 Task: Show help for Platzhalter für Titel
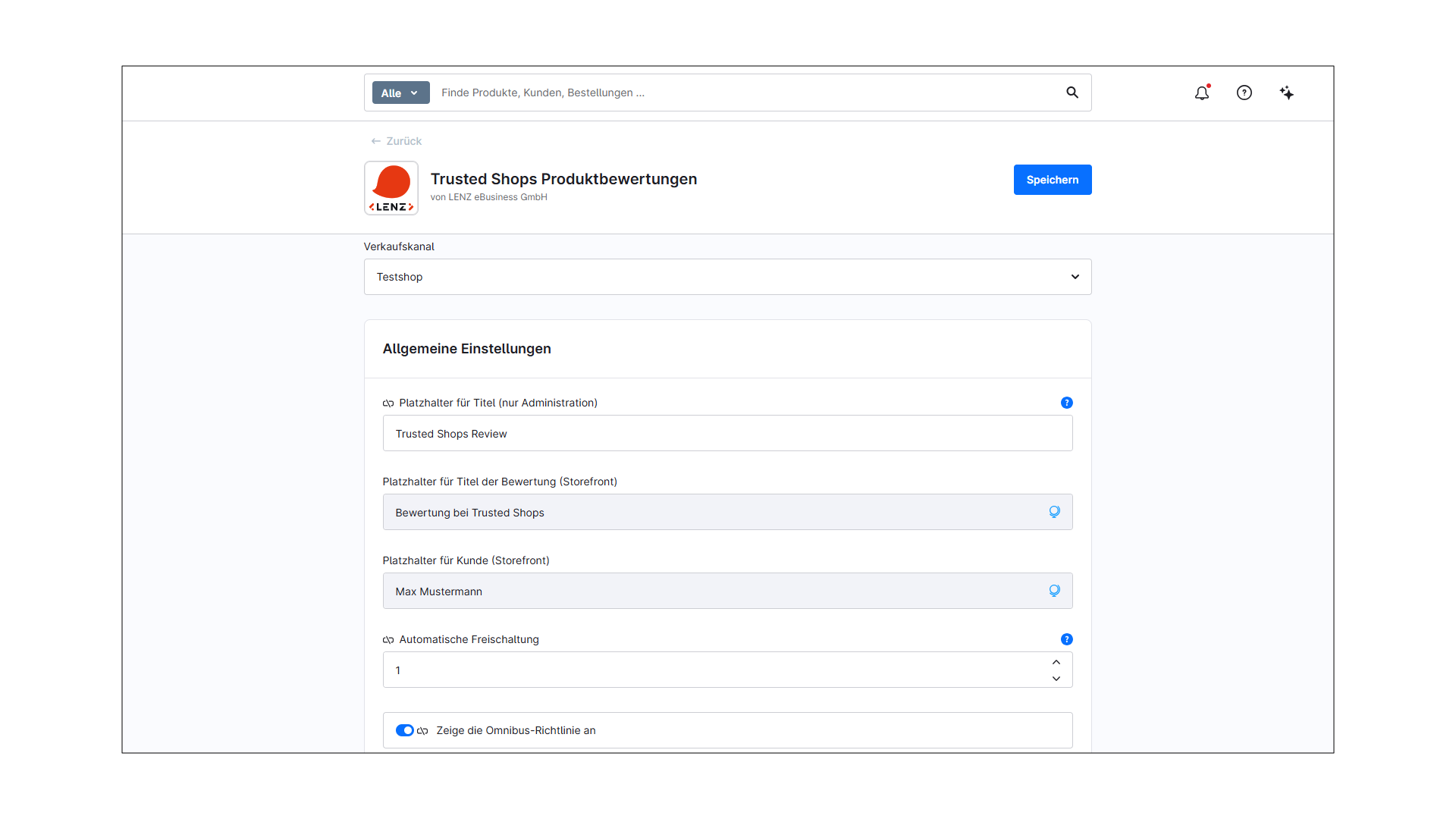coord(1067,403)
